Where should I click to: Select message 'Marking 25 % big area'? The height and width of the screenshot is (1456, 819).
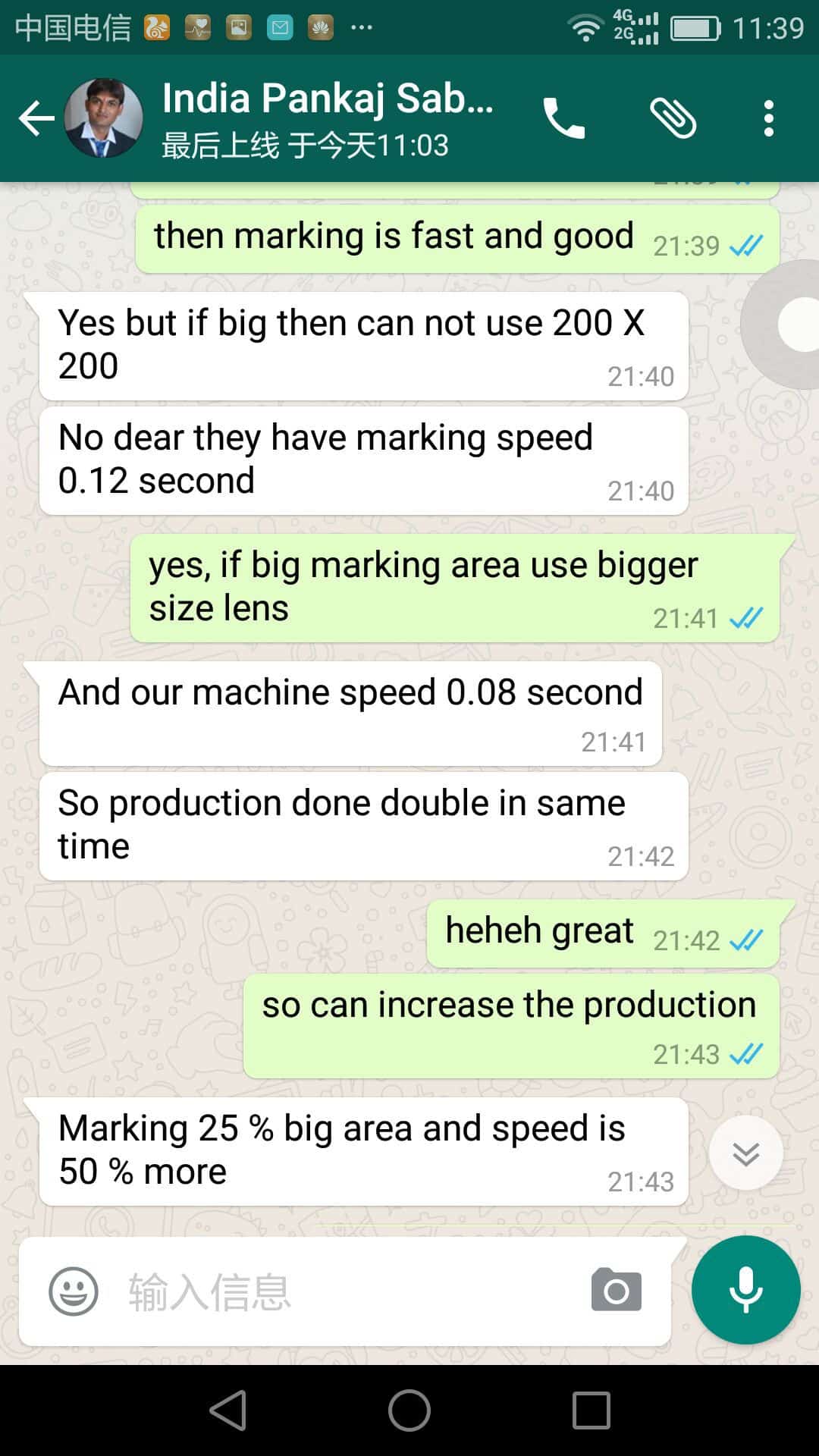pyautogui.click(x=364, y=1151)
